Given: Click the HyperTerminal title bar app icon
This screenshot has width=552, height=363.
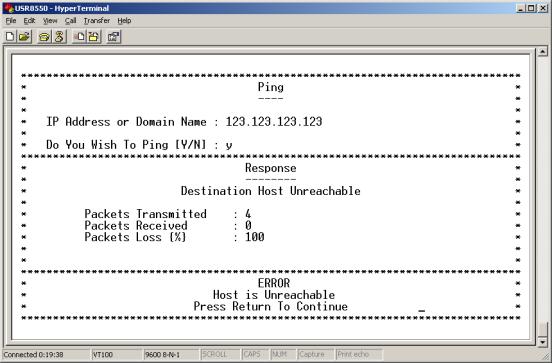Looking at the screenshot, I should (9, 8).
